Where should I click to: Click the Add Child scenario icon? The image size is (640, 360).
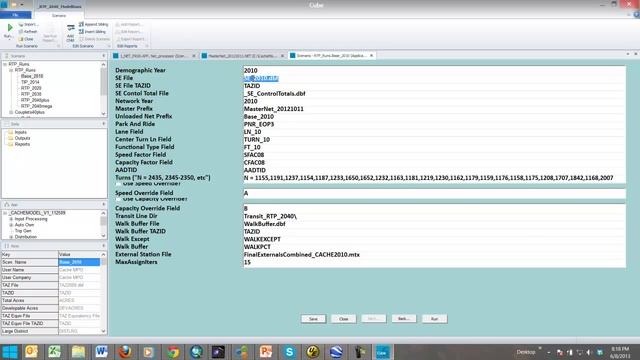click(x=71, y=28)
